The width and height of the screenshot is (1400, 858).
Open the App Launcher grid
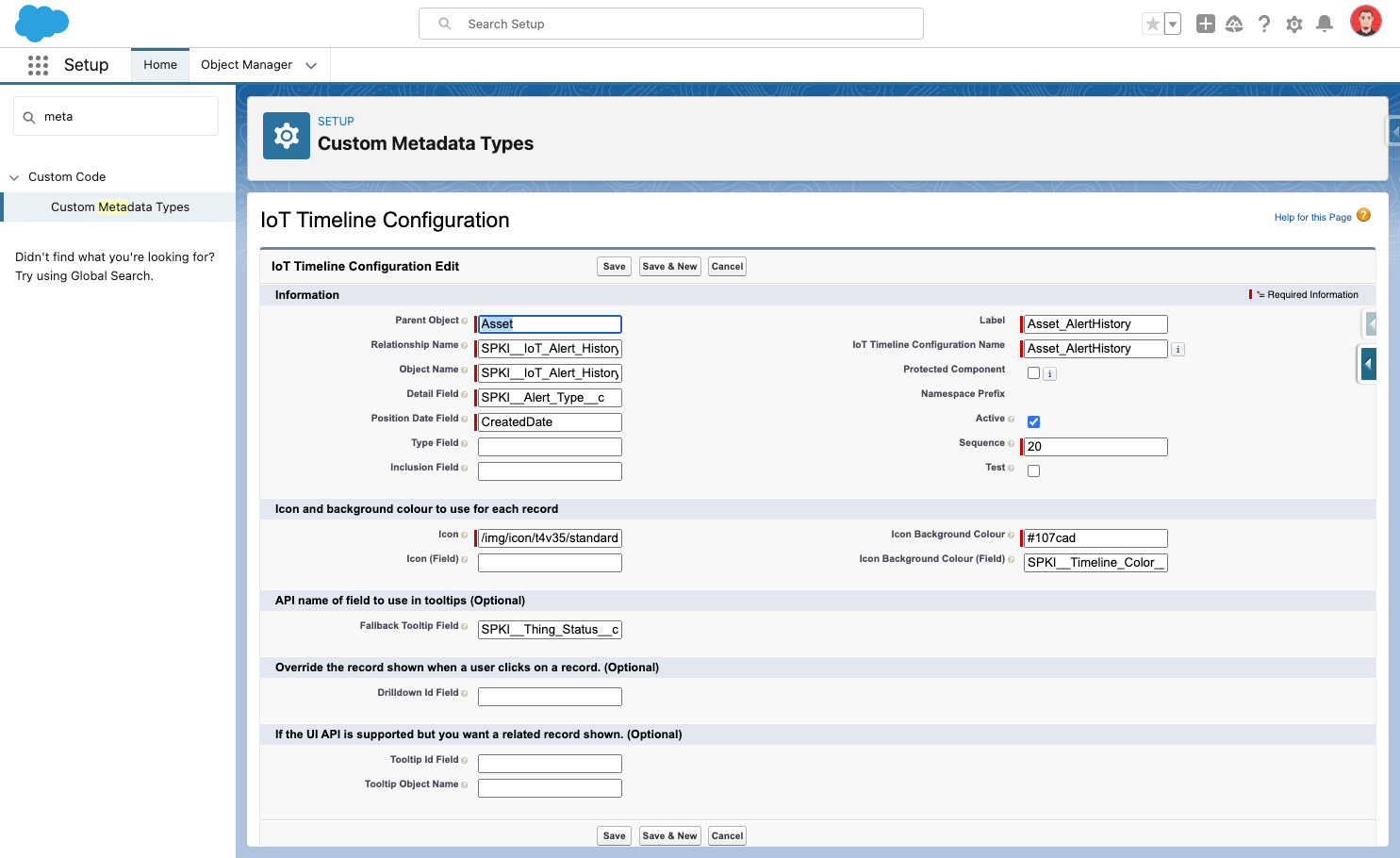[38, 65]
